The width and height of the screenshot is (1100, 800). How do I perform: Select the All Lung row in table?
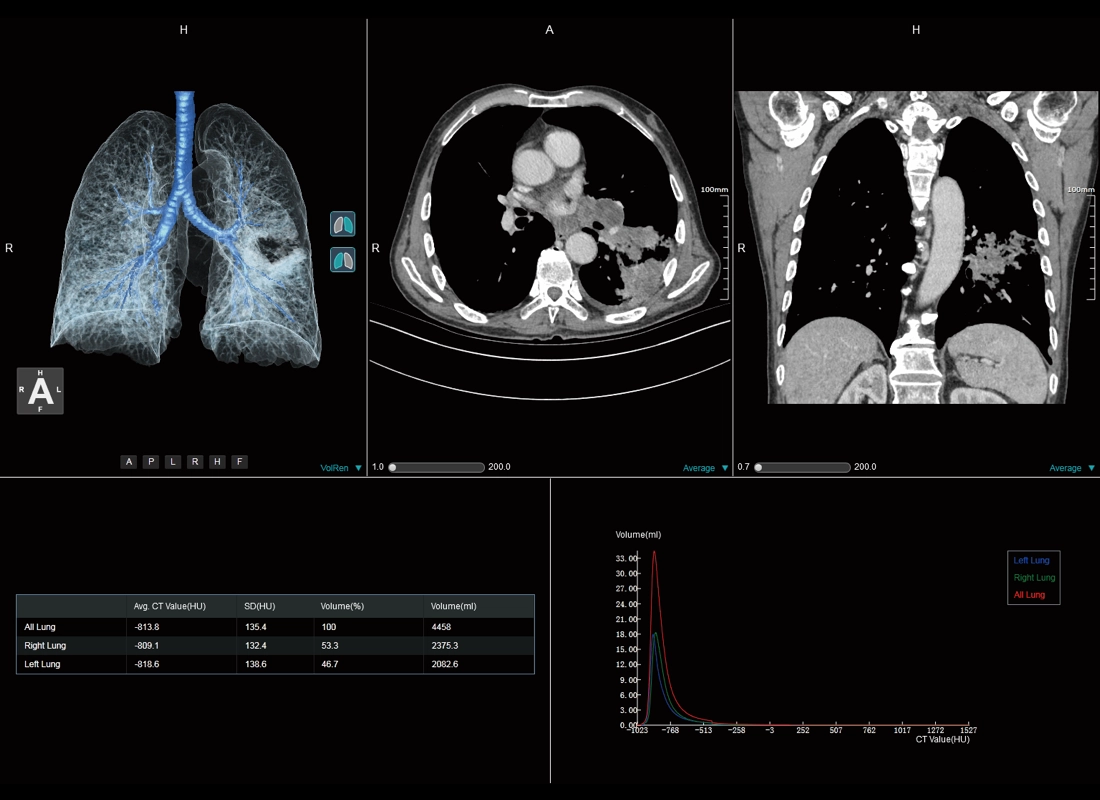(x=275, y=627)
